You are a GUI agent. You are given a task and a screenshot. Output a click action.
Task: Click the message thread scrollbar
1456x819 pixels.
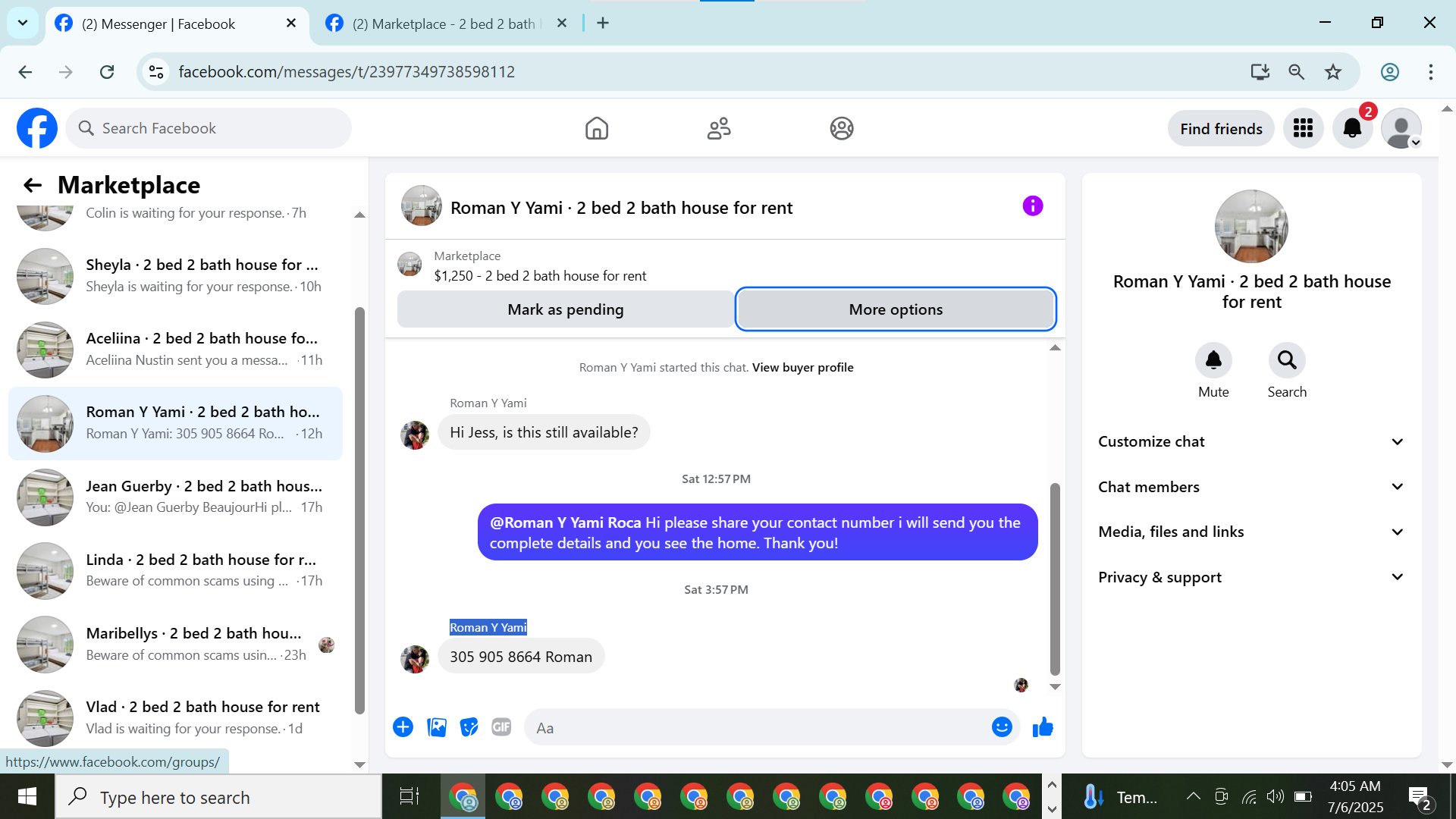coord(1054,579)
